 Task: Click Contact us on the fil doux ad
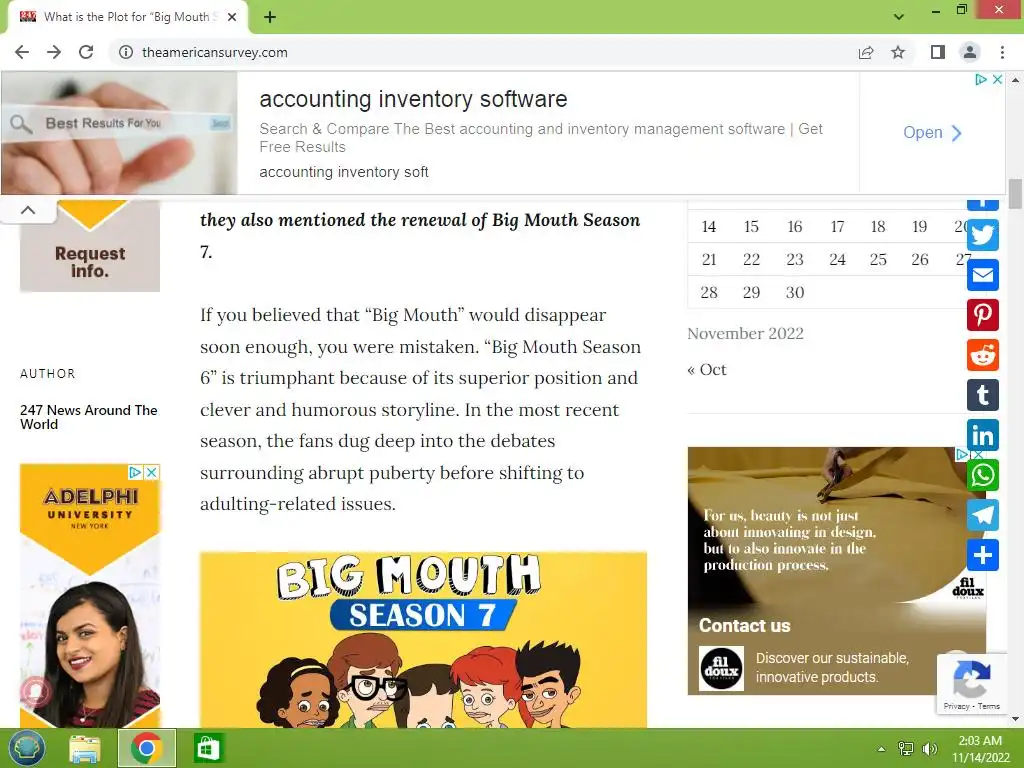click(744, 626)
